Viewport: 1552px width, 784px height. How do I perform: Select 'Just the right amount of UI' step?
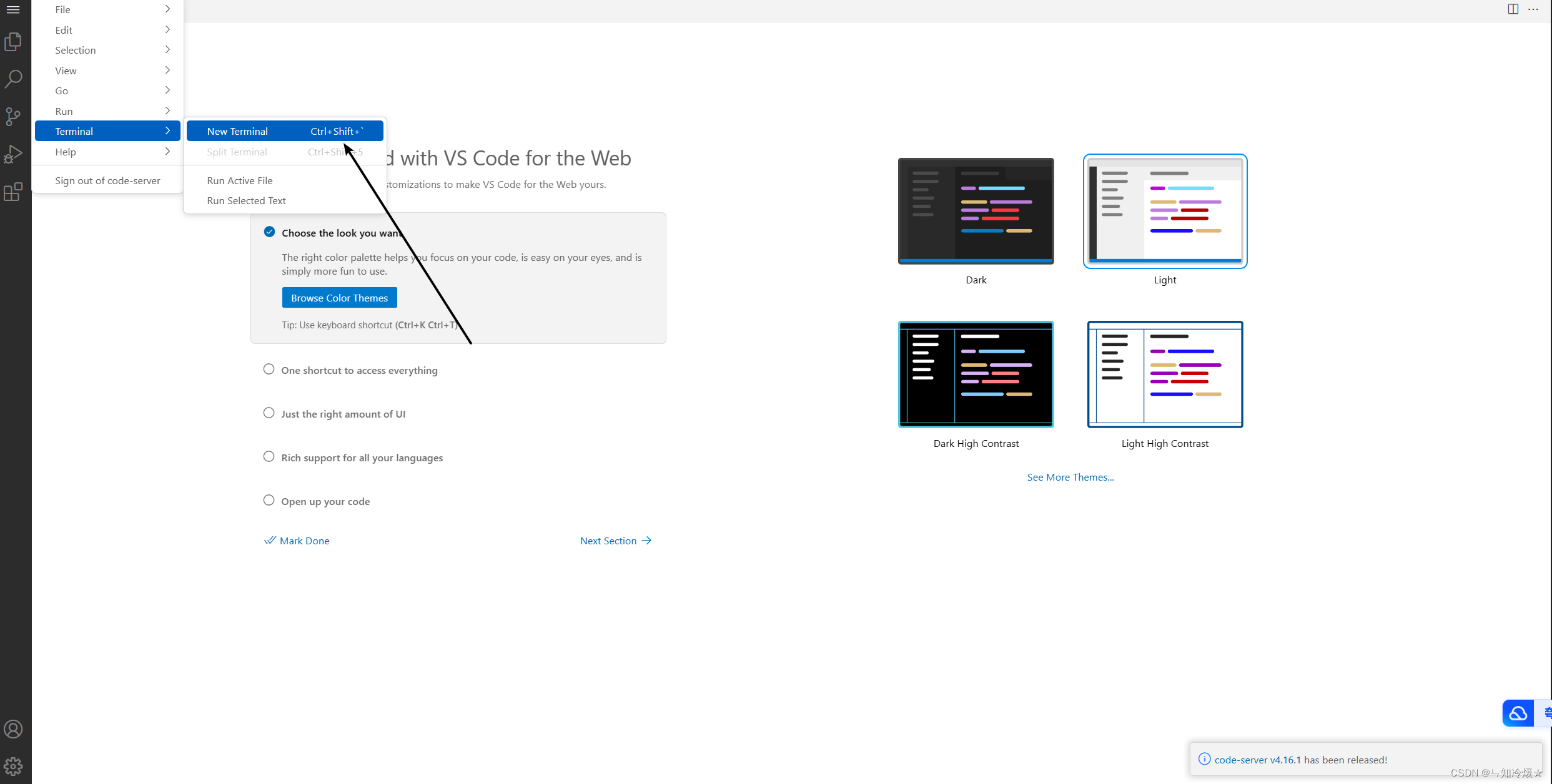point(343,414)
